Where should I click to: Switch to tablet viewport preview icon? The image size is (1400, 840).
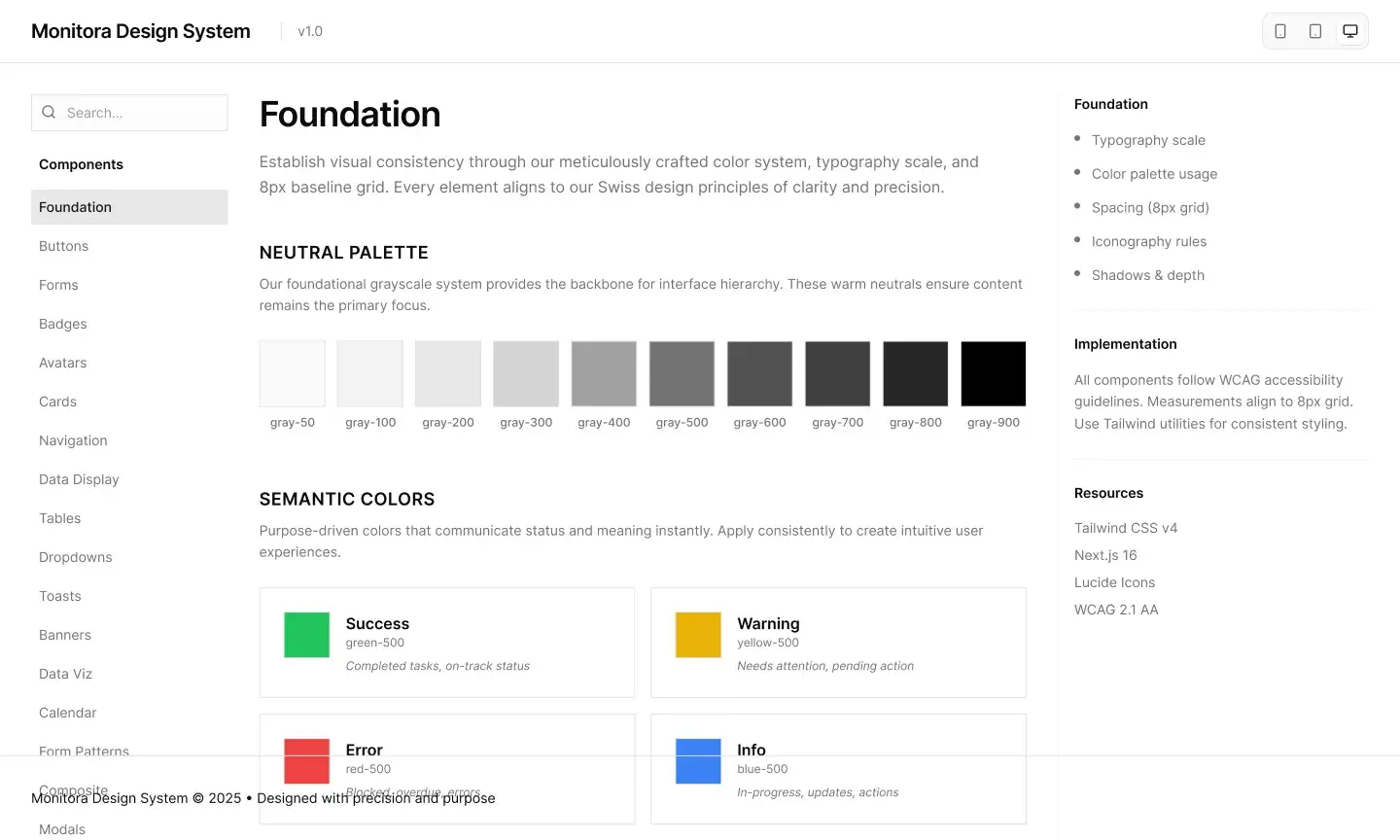1315,31
